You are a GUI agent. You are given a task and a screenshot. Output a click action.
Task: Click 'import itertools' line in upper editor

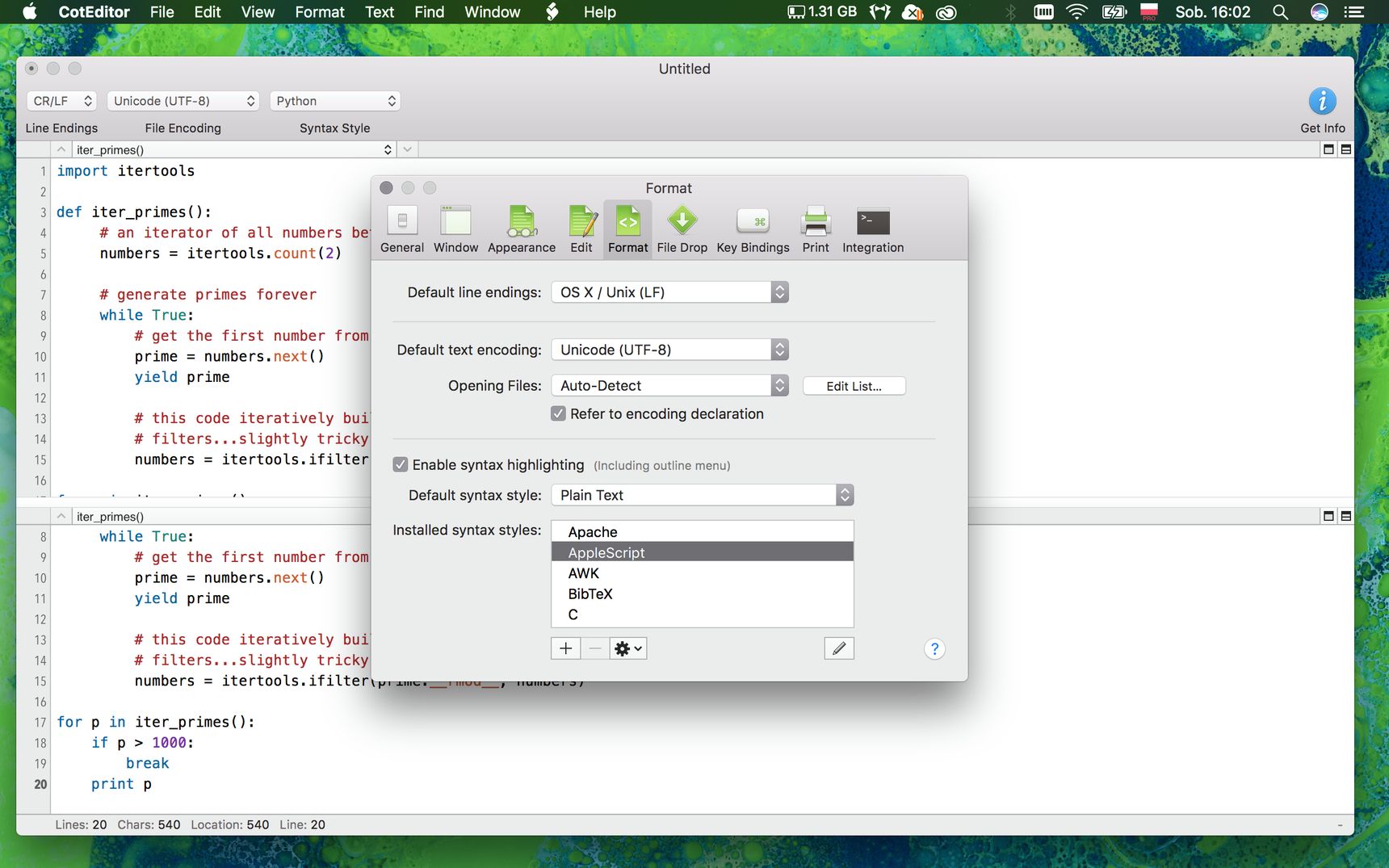point(125,170)
